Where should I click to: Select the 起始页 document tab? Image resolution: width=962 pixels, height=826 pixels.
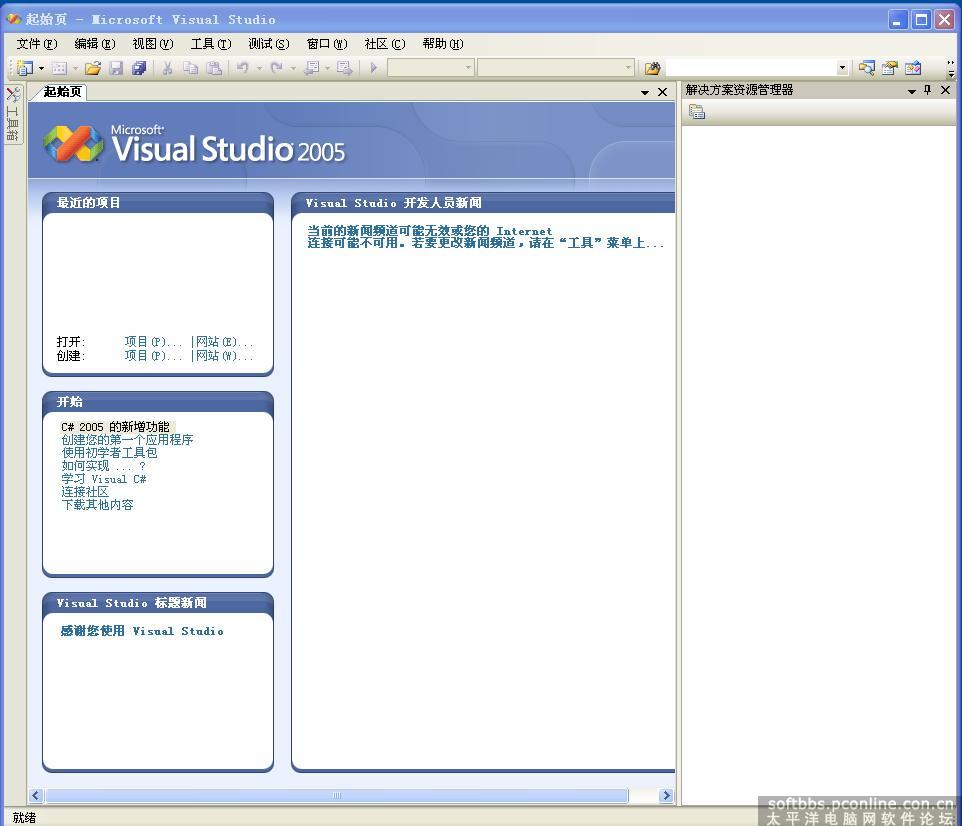62,92
